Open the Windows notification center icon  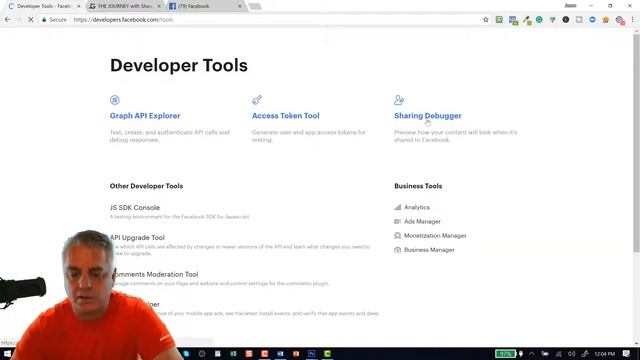627,354
